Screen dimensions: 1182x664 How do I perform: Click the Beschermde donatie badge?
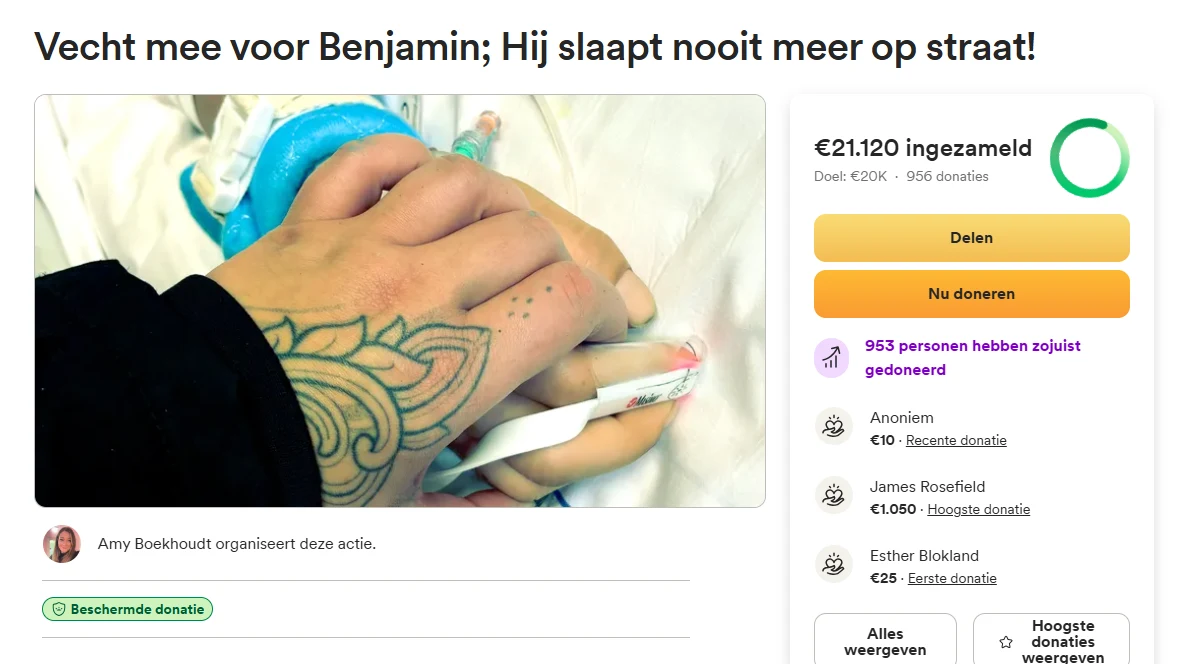(x=127, y=608)
